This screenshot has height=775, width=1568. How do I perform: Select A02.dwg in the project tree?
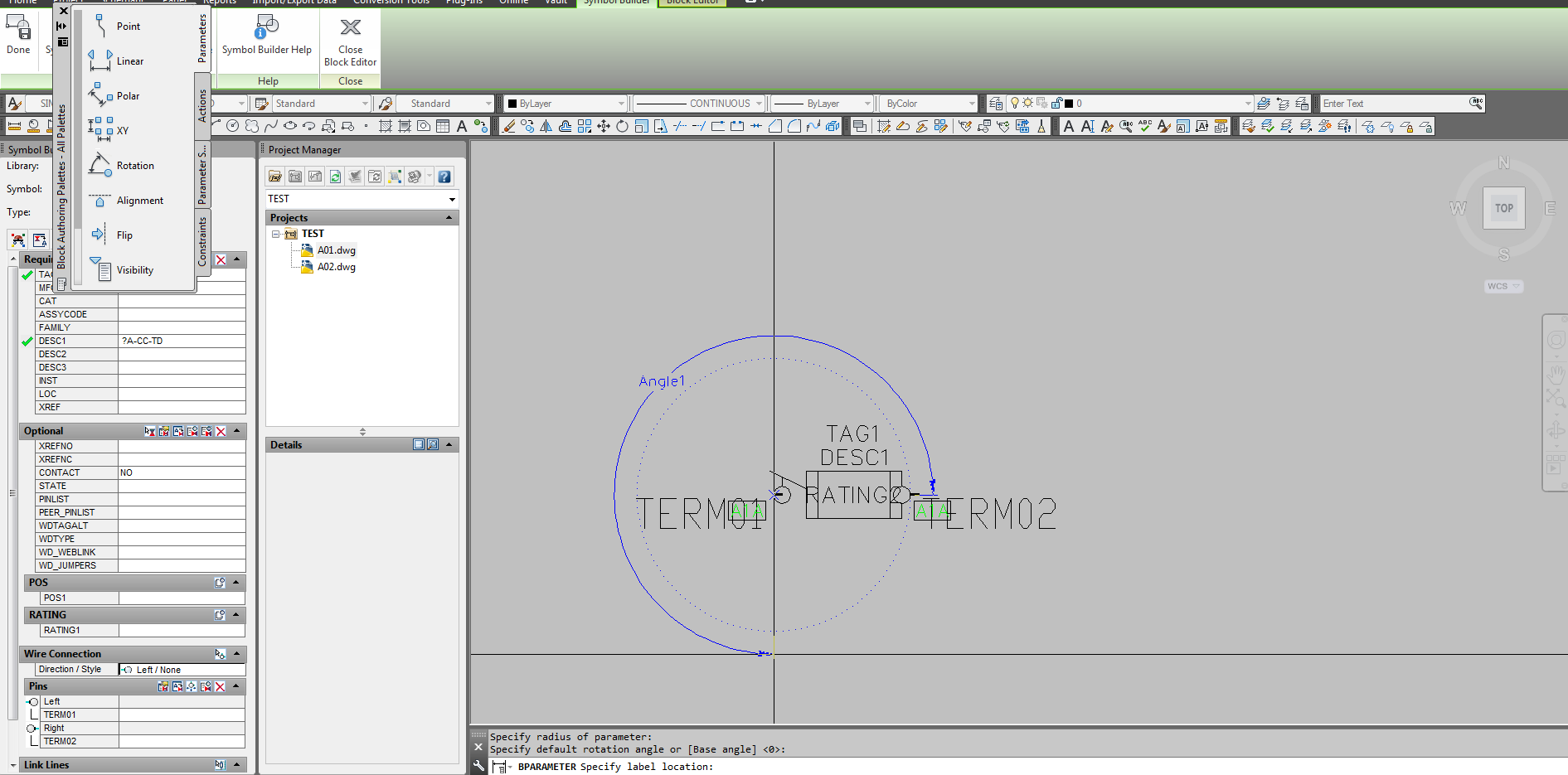coord(336,267)
